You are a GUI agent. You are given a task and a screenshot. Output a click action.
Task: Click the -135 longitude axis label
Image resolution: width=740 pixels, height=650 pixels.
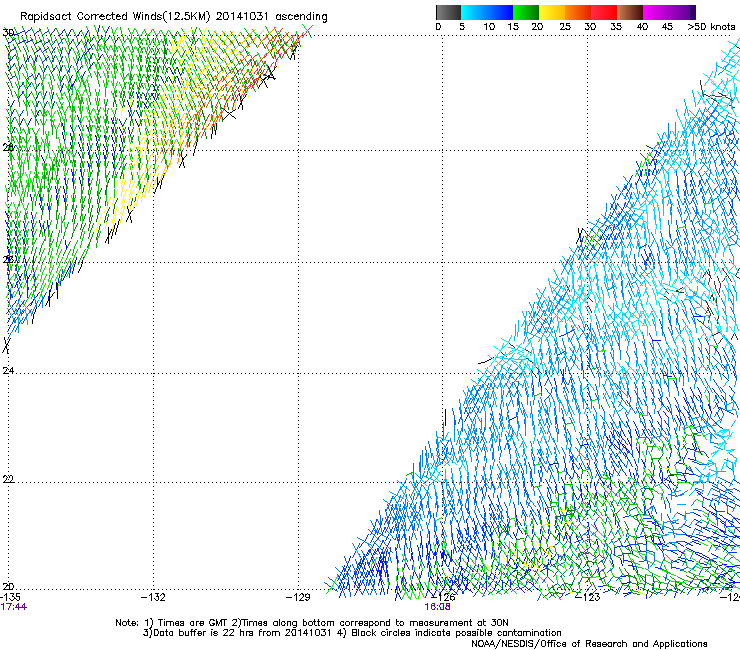[10, 597]
